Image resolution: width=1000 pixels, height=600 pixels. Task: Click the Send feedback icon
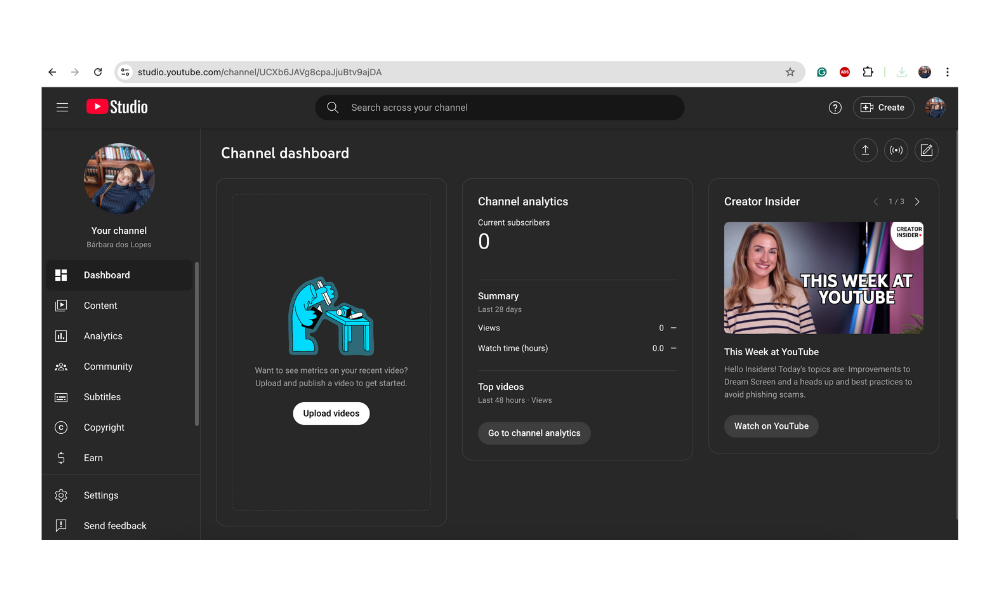pyautogui.click(x=61, y=525)
